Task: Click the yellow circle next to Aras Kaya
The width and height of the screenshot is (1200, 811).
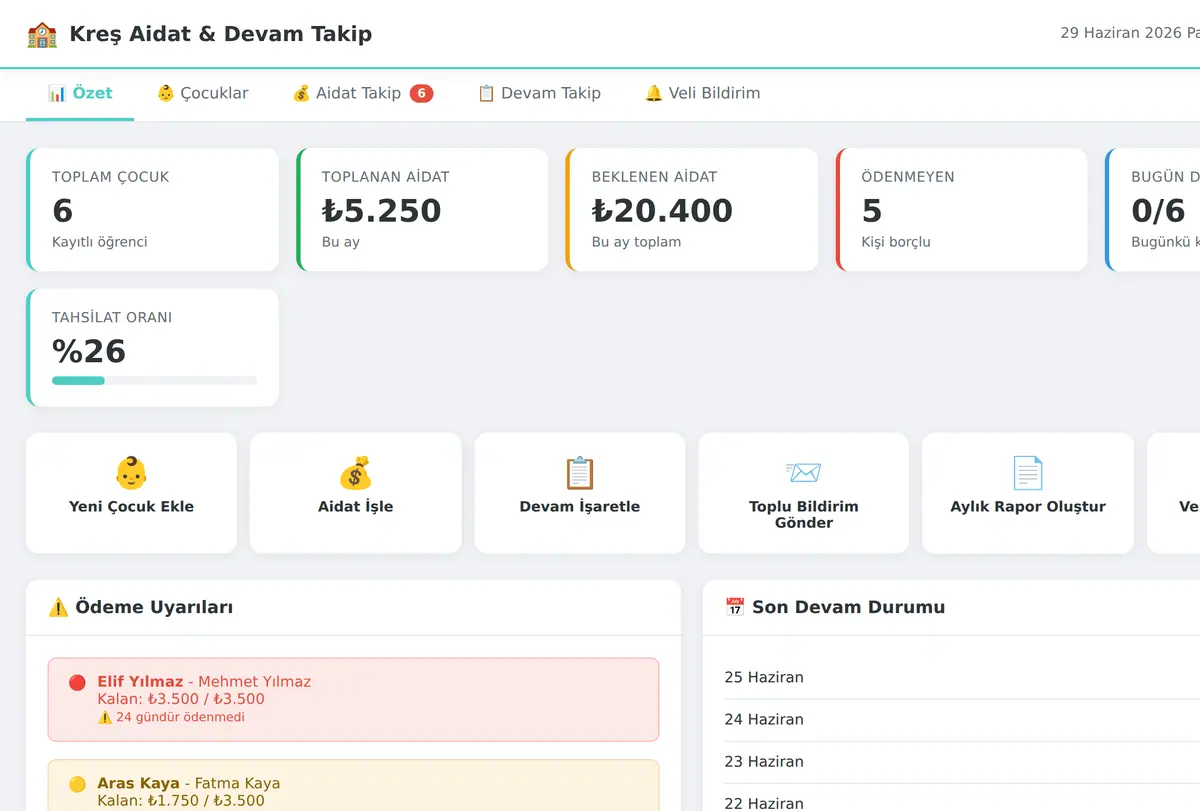Action: pos(77,784)
